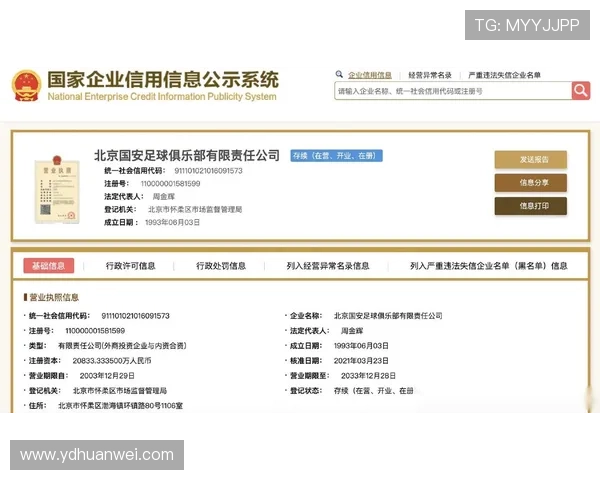Click the type value 有限责任公司(外商投资企业与内资合资)

122,346
